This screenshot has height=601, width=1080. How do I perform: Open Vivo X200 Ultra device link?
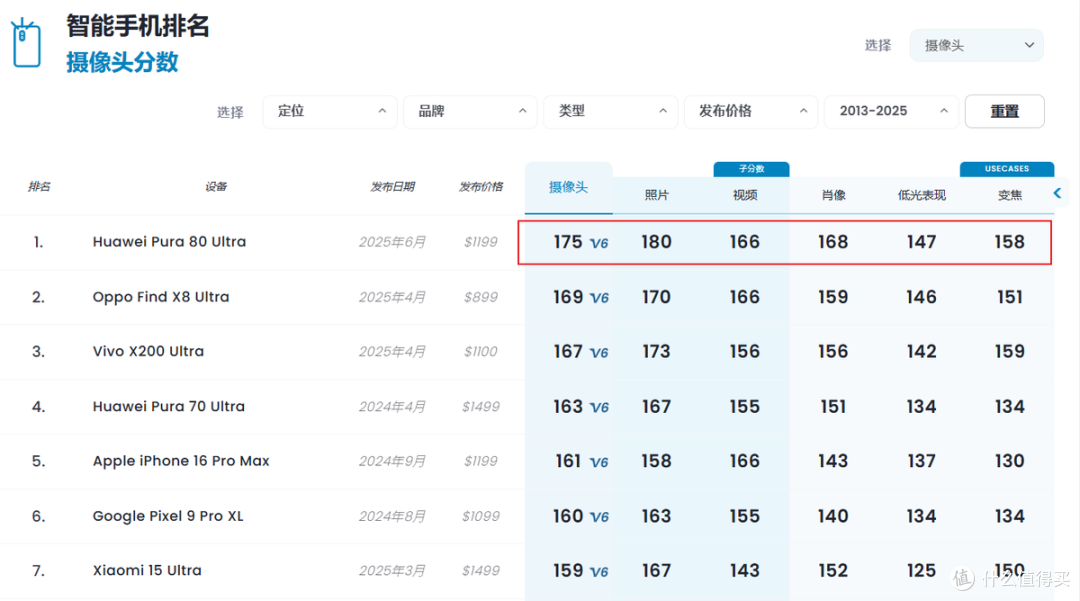[x=148, y=352]
